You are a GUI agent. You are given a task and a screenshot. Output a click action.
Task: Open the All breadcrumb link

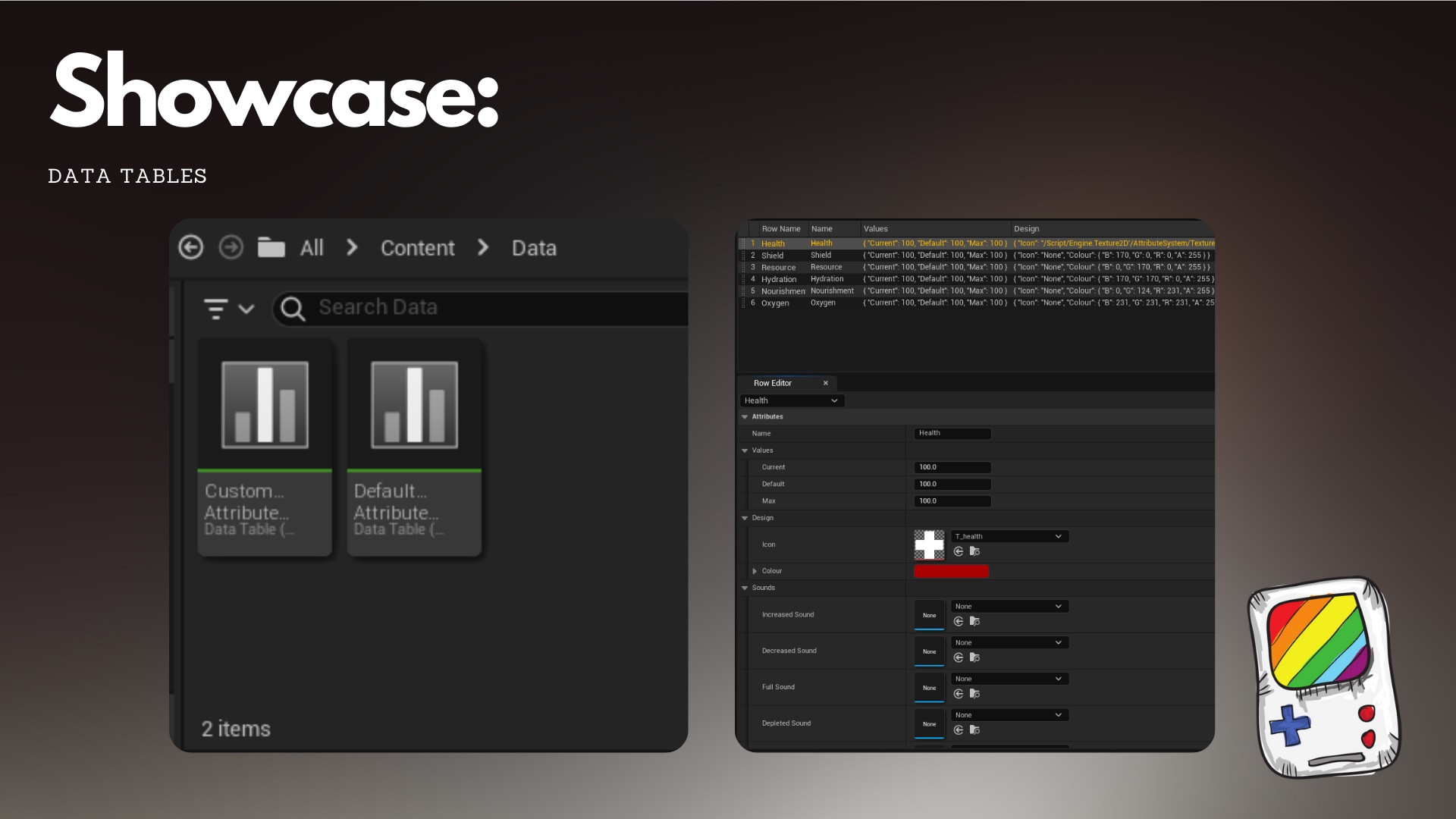click(311, 247)
